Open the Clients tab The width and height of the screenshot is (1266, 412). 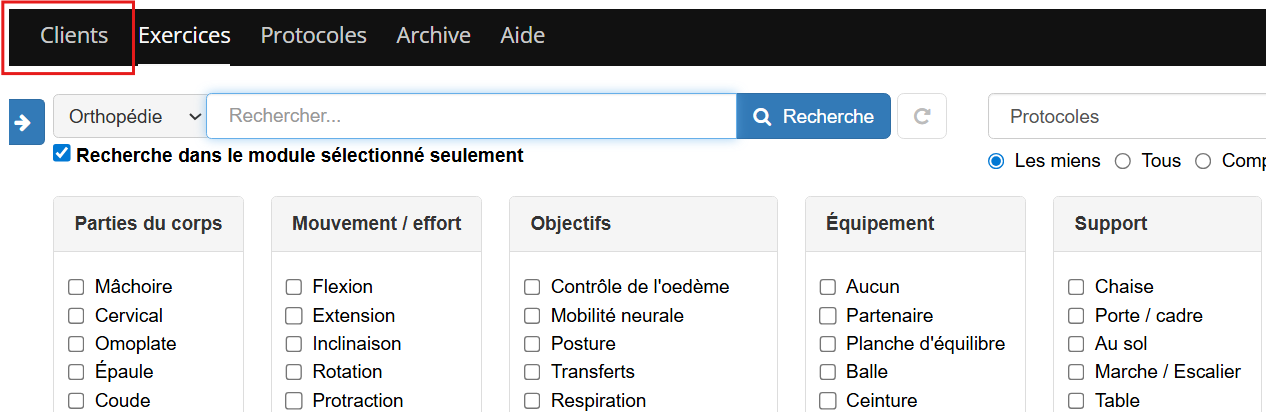pos(74,35)
